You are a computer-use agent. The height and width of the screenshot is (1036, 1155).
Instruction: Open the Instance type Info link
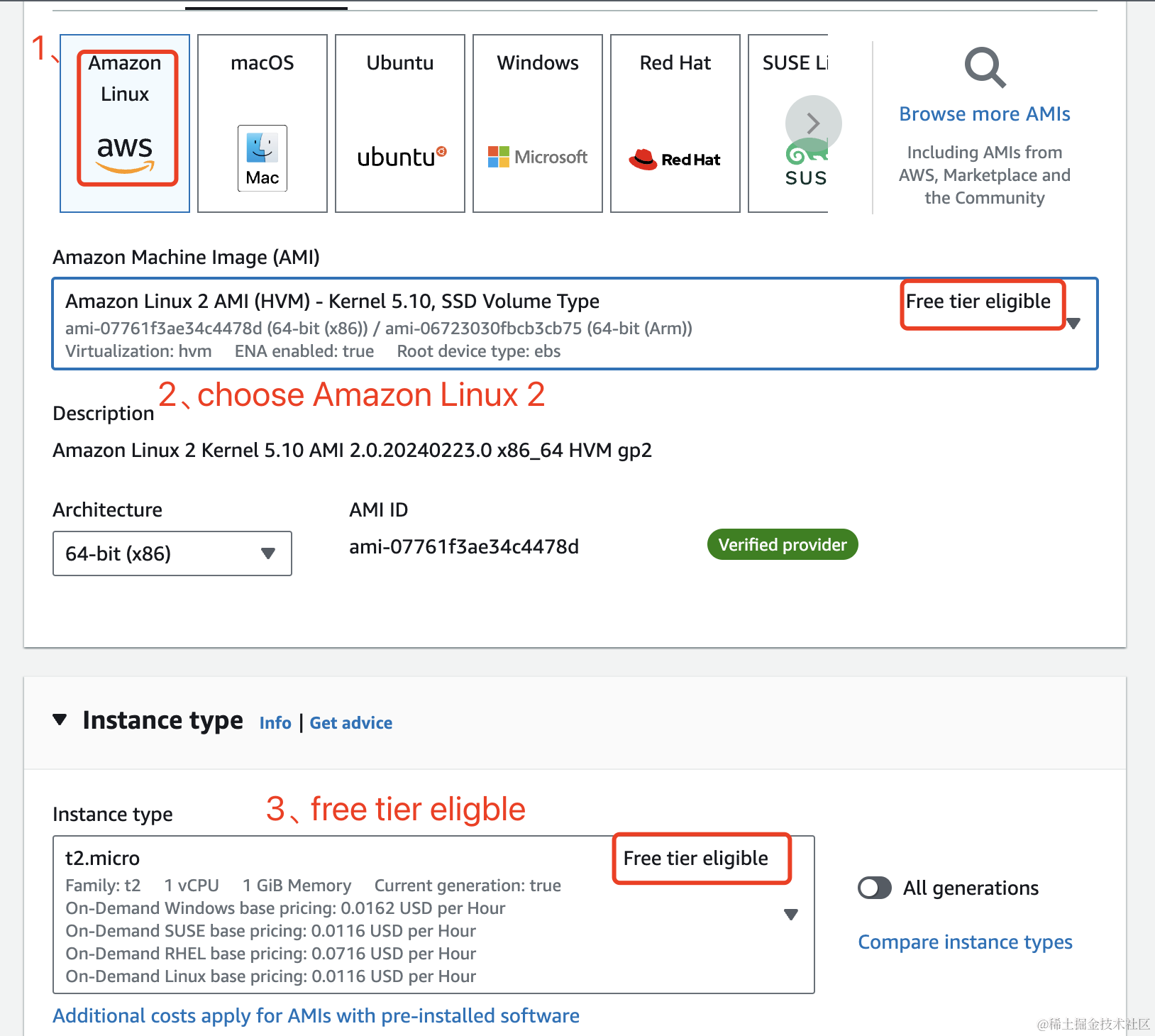pos(275,723)
